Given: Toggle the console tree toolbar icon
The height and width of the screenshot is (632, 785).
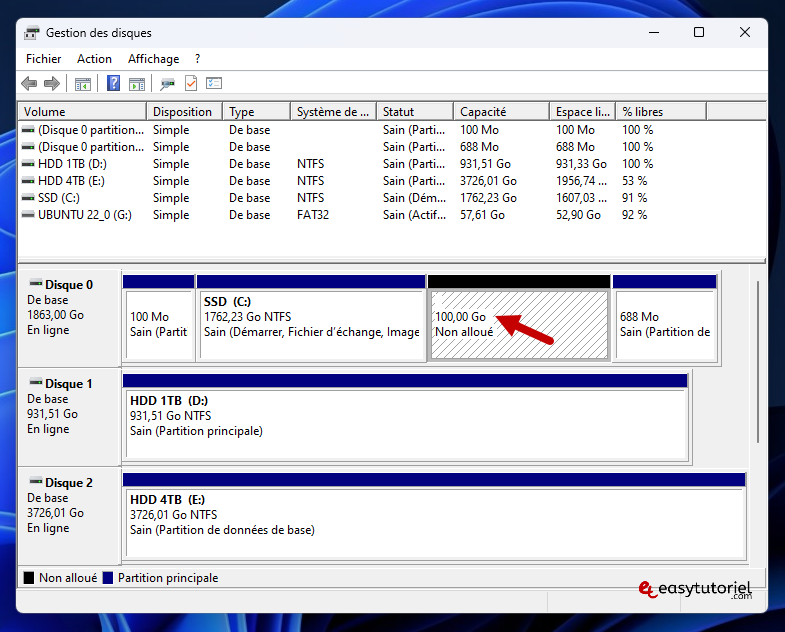Looking at the screenshot, I should click(83, 84).
